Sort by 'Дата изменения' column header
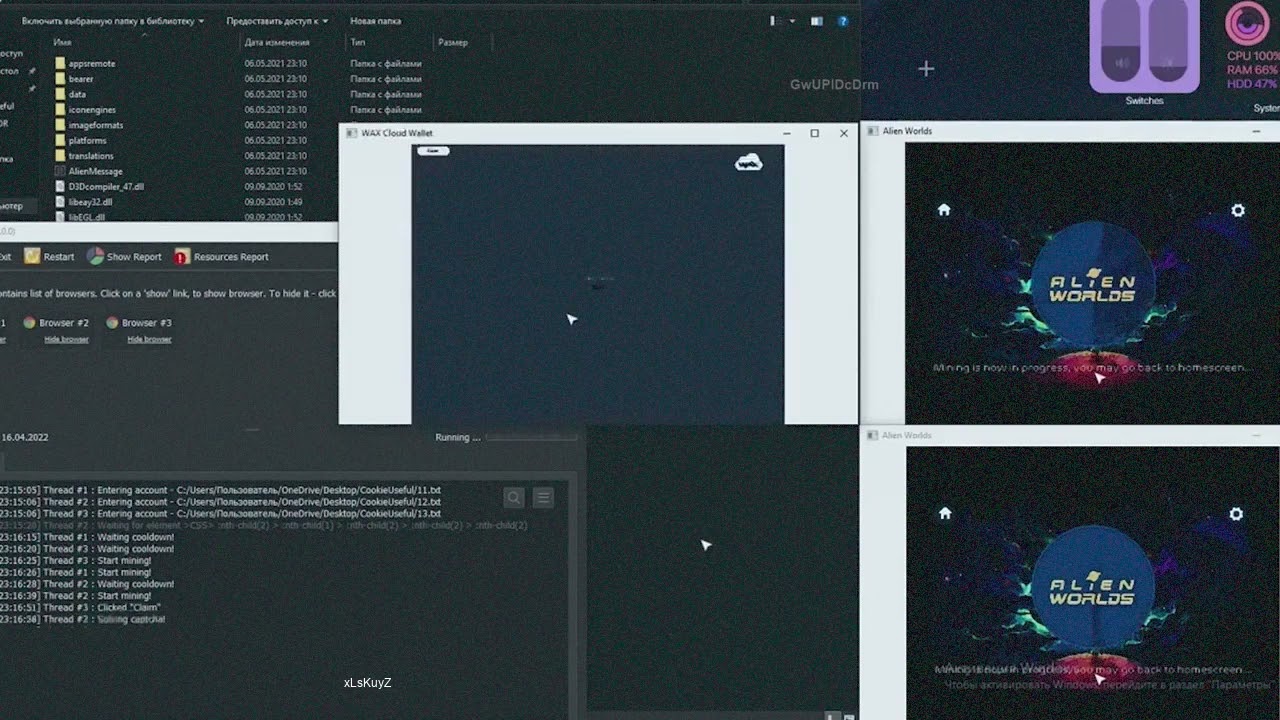 tap(277, 42)
